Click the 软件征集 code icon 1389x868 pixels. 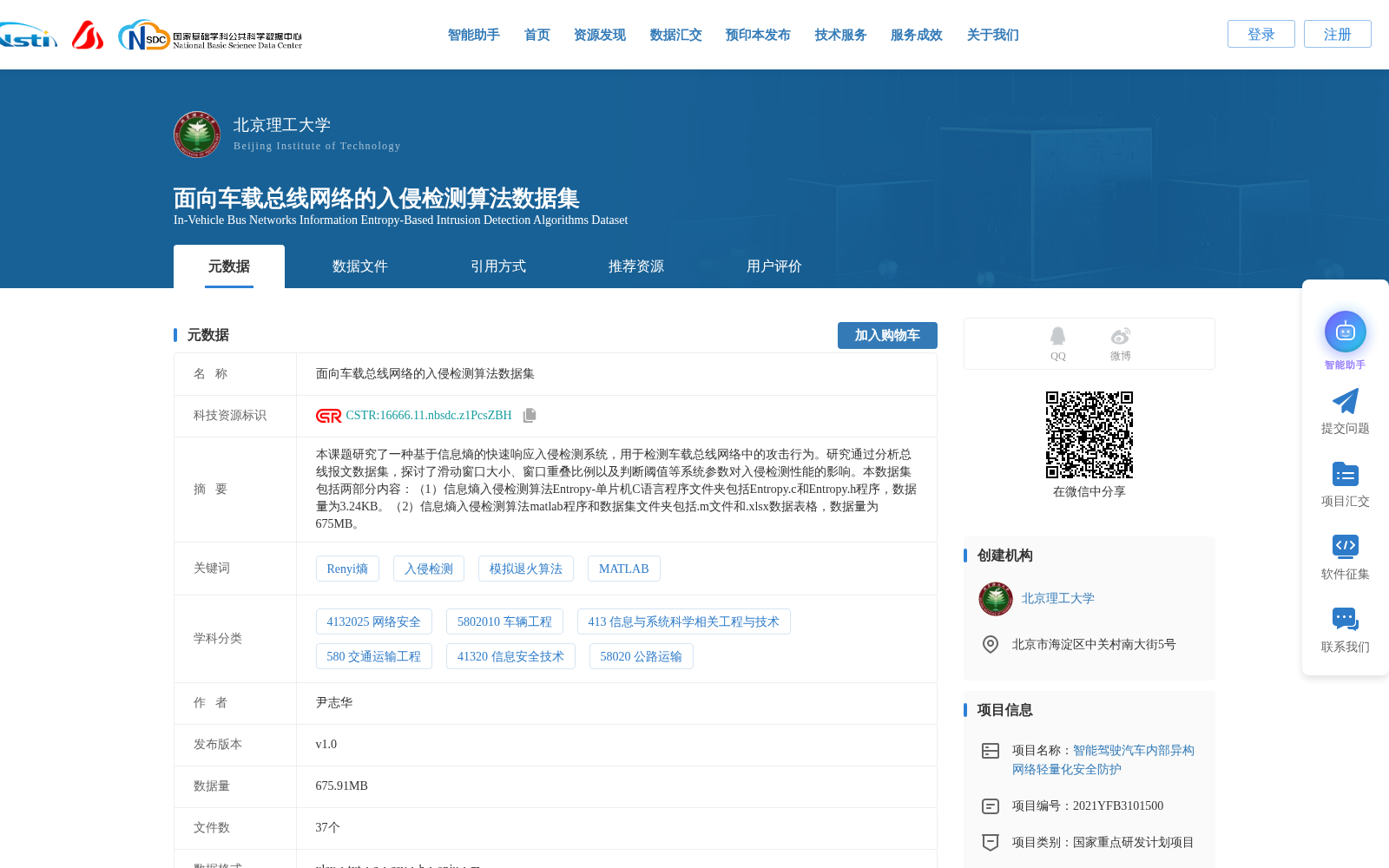(1345, 546)
